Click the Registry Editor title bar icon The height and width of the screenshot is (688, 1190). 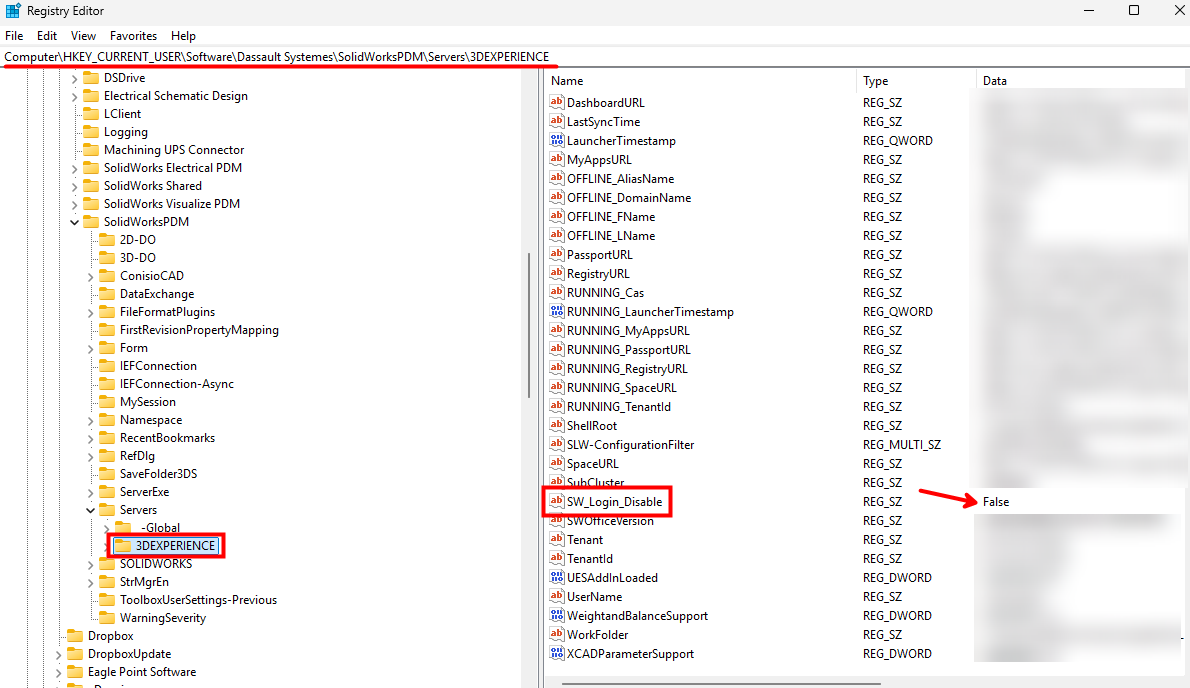pos(11,10)
